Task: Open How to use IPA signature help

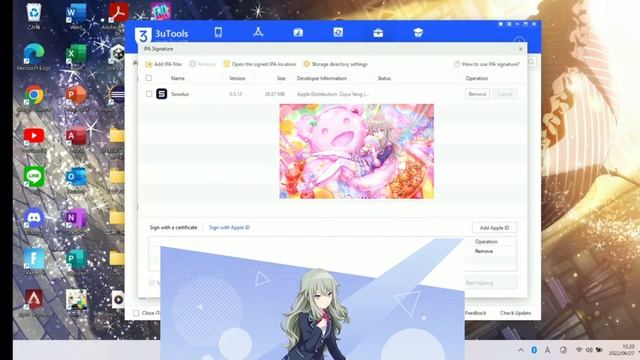Action: [486, 64]
